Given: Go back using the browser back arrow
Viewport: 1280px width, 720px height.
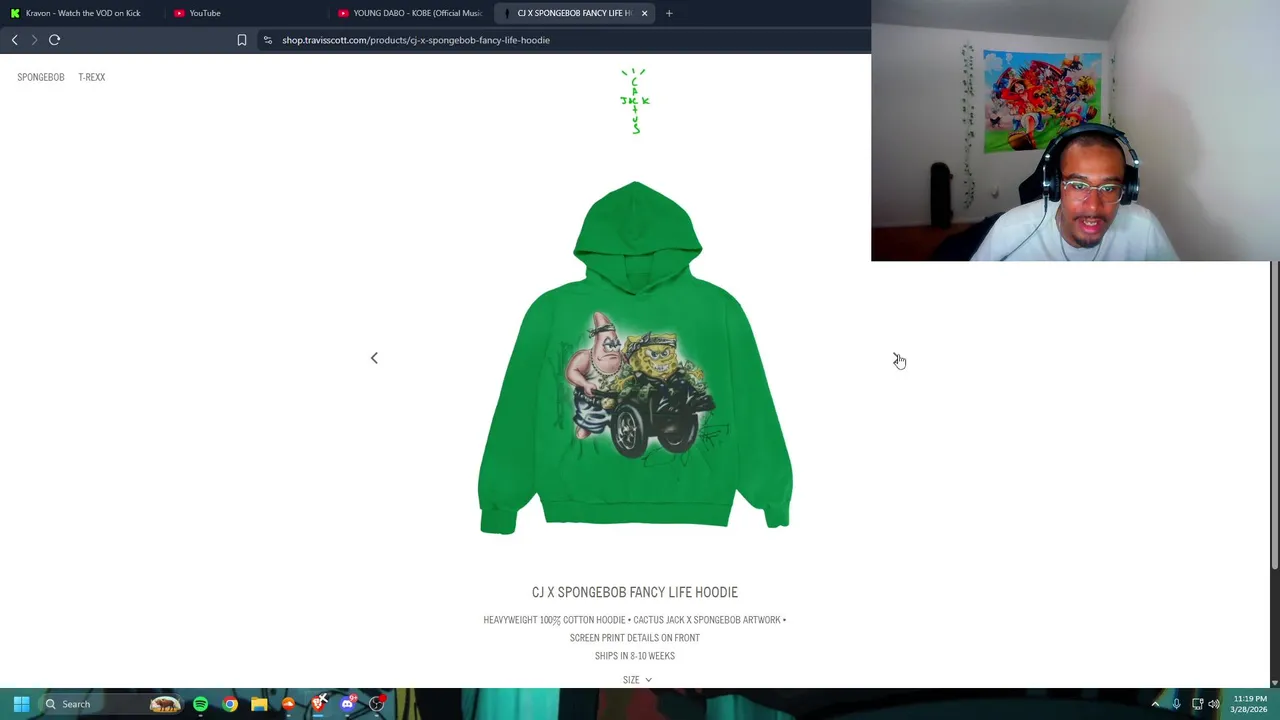Looking at the screenshot, I should point(14,40).
